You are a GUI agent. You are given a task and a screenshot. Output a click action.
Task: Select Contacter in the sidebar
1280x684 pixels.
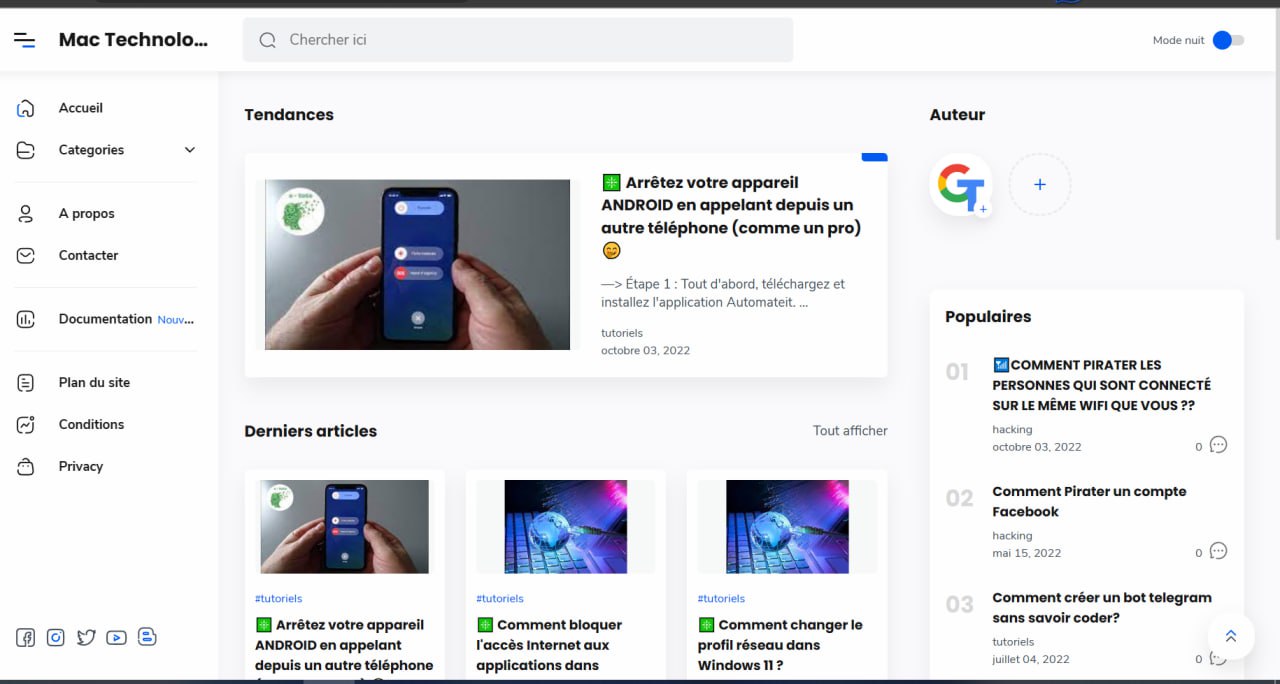[88, 255]
